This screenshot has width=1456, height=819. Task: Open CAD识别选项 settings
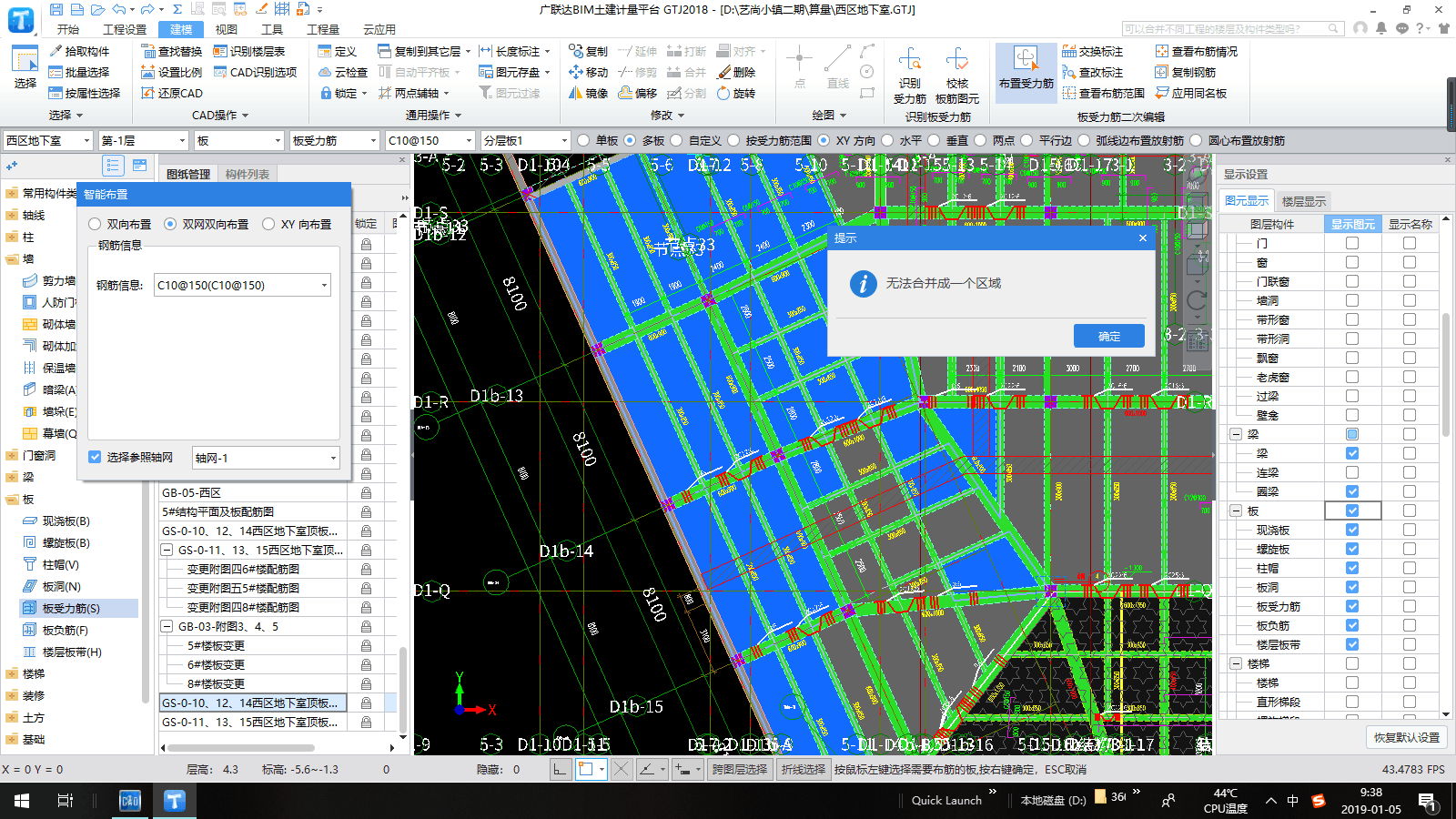pos(255,72)
